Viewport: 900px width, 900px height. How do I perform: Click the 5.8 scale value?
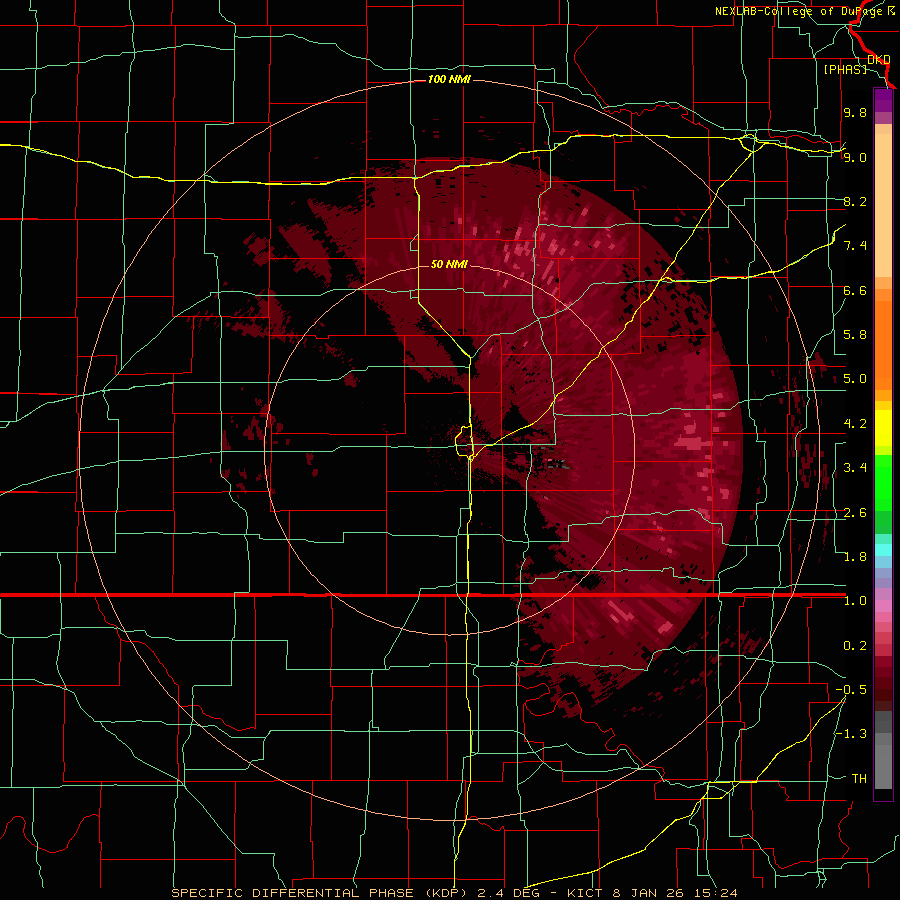click(x=855, y=335)
